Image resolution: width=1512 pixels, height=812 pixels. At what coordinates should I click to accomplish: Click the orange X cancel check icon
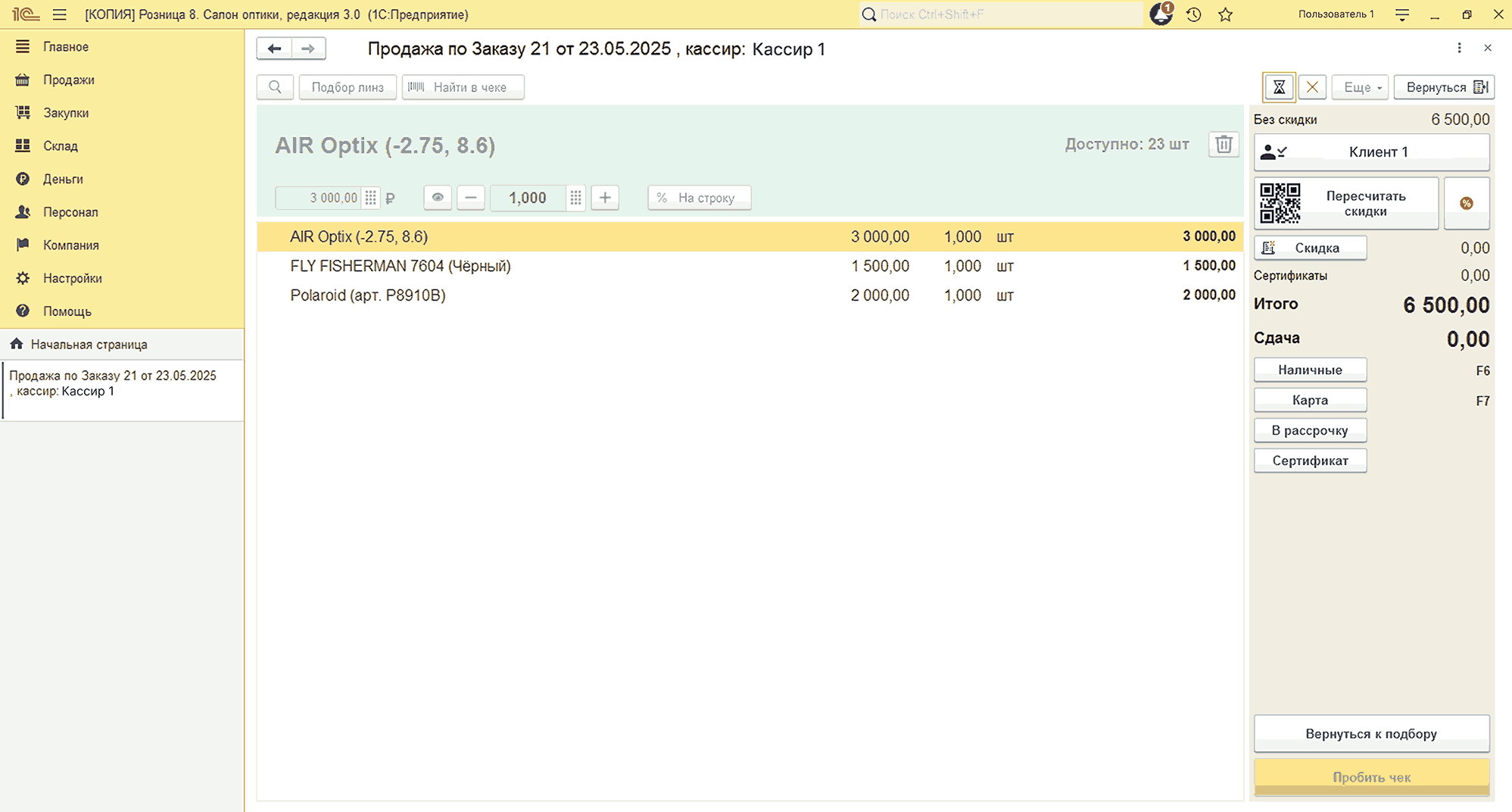(1312, 87)
